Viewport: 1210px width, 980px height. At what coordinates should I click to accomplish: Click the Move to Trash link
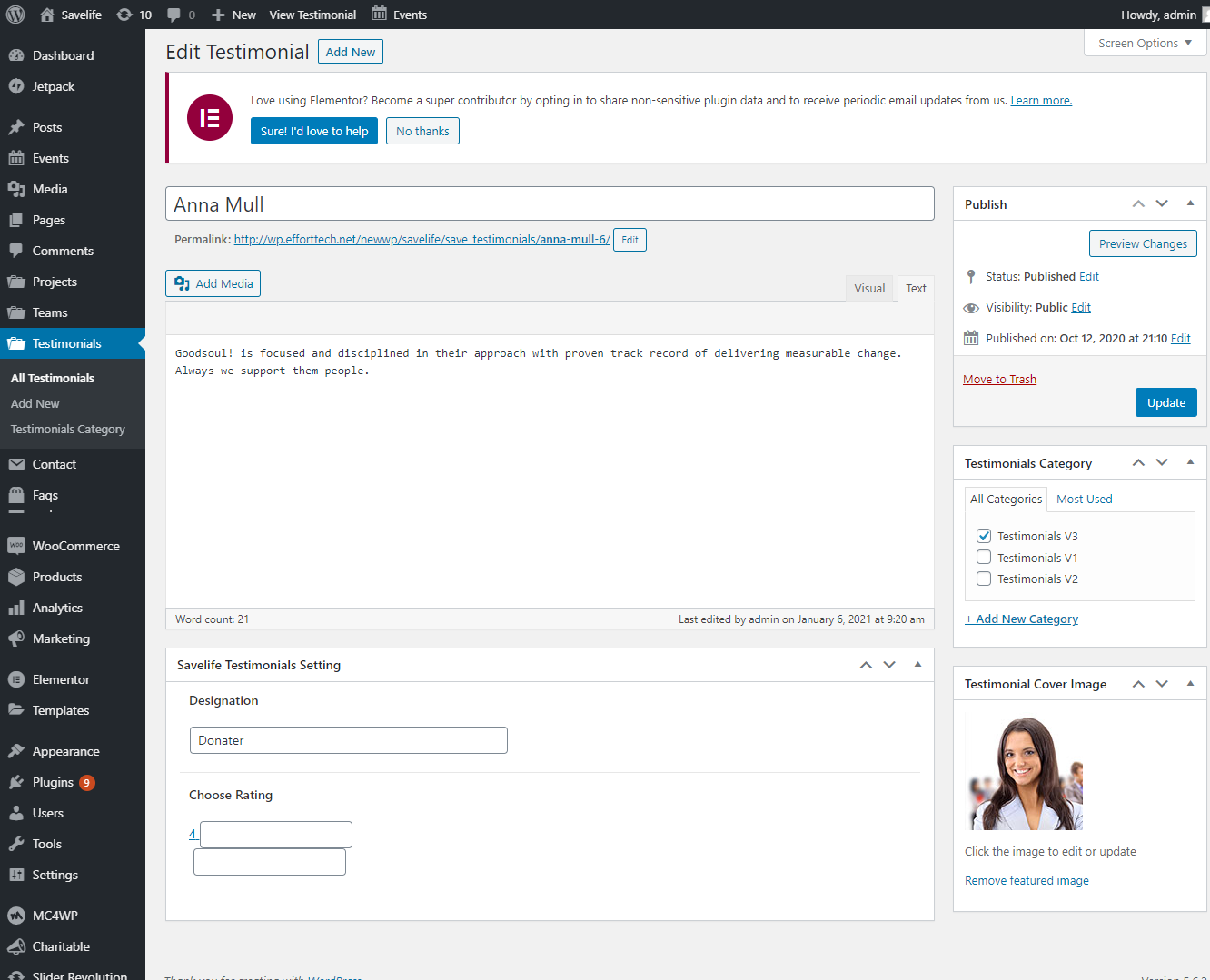click(x=999, y=379)
